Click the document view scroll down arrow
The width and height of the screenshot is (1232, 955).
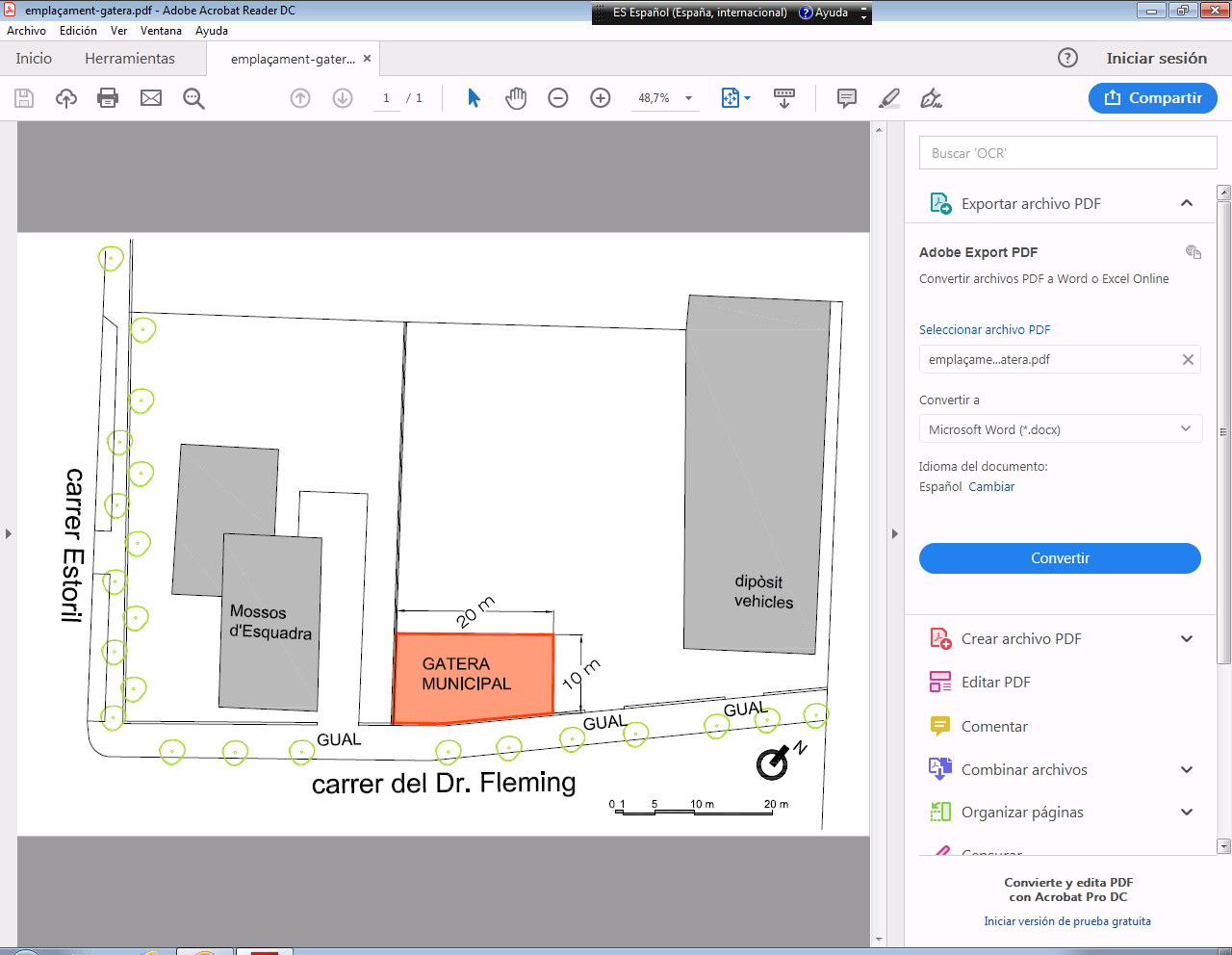click(x=879, y=940)
